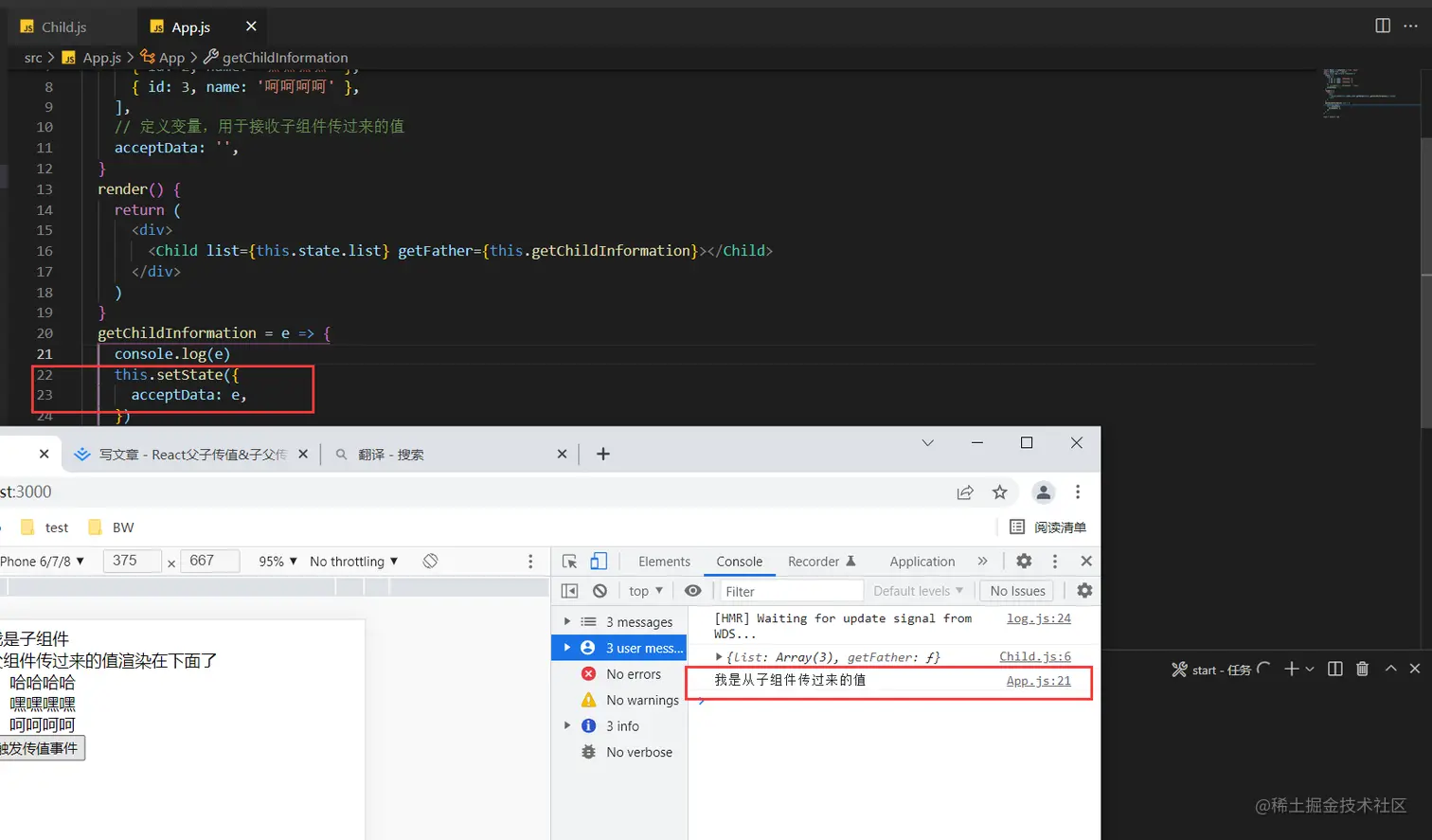Create a live expression with eye icon

693,591
